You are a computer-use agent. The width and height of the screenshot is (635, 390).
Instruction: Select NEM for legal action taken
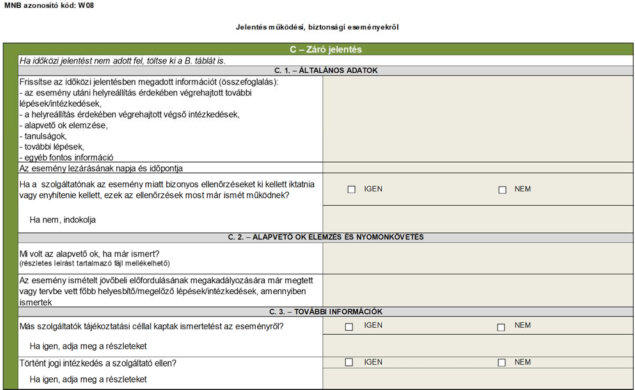tap(501, 362)
